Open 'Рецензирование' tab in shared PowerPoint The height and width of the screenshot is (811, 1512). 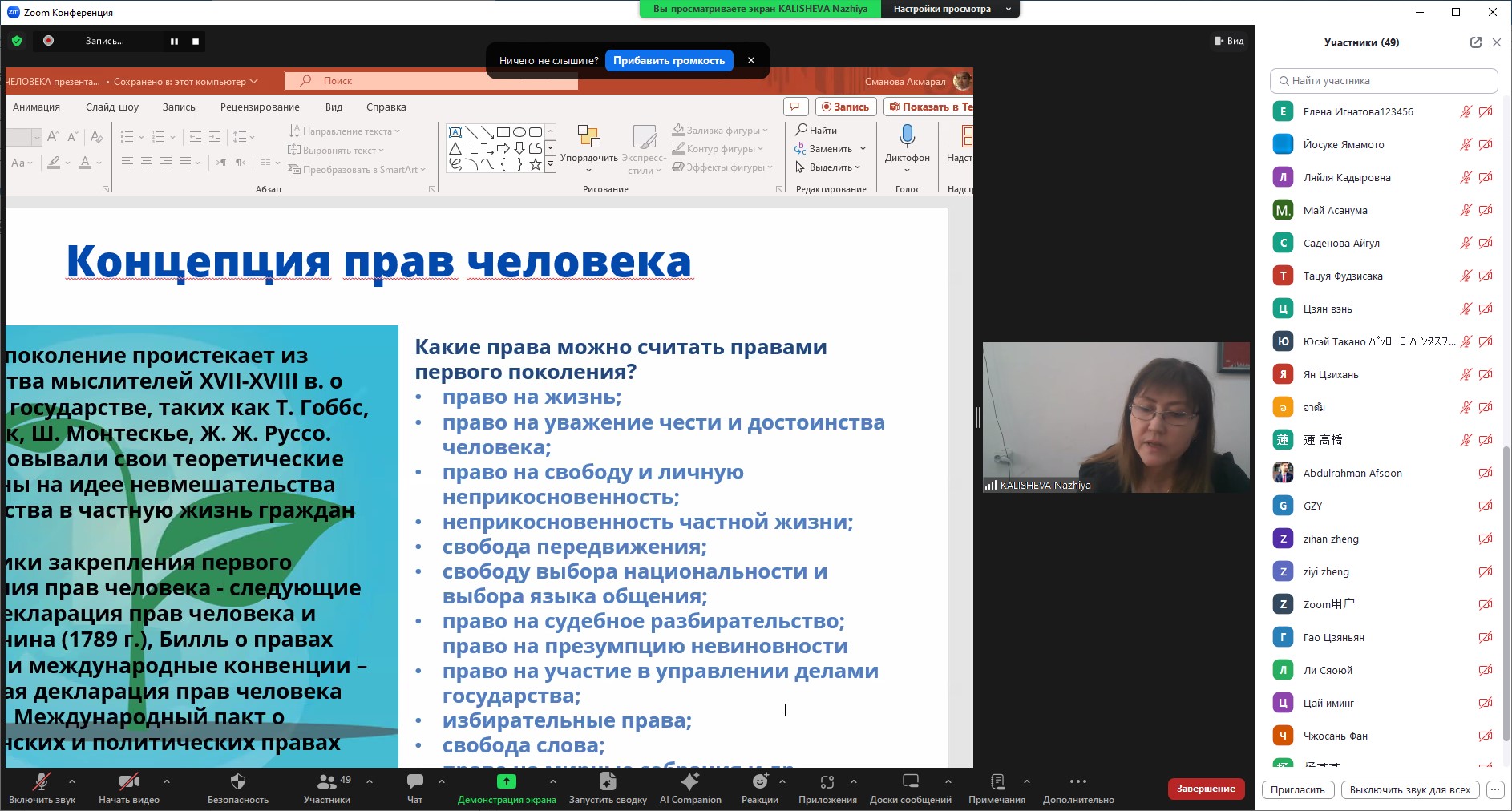point(260,107)
